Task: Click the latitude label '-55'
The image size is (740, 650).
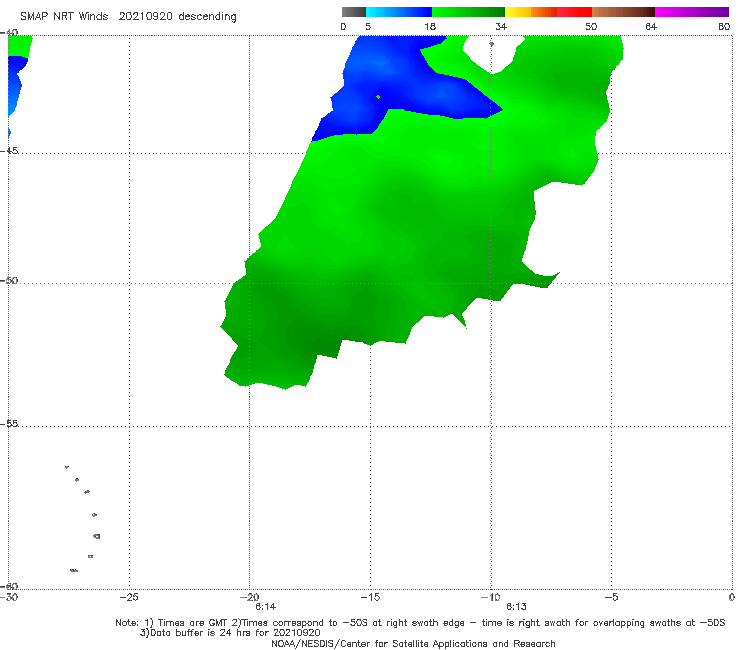Action: coord(9,423)
